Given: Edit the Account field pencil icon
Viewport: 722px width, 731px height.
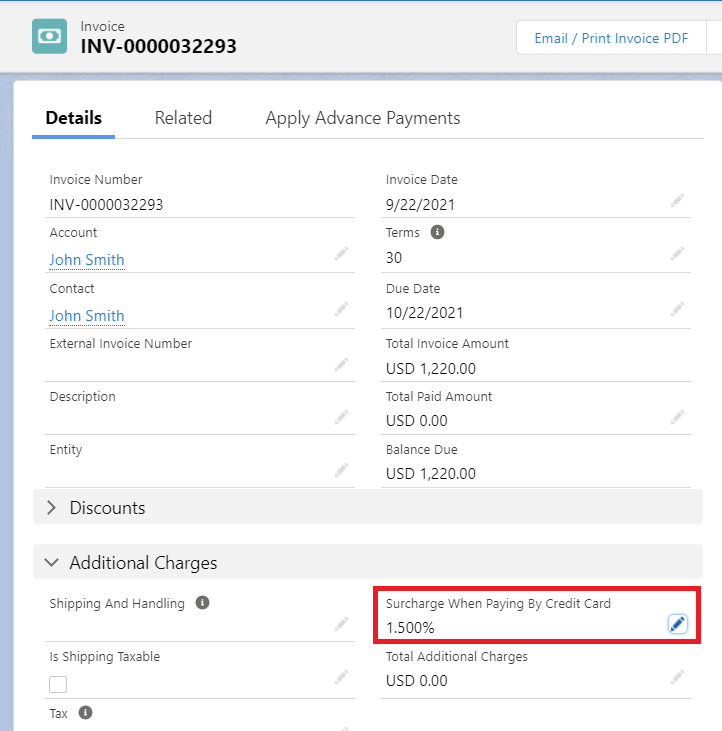Looking at the screenshot, I should click(342, 254).
